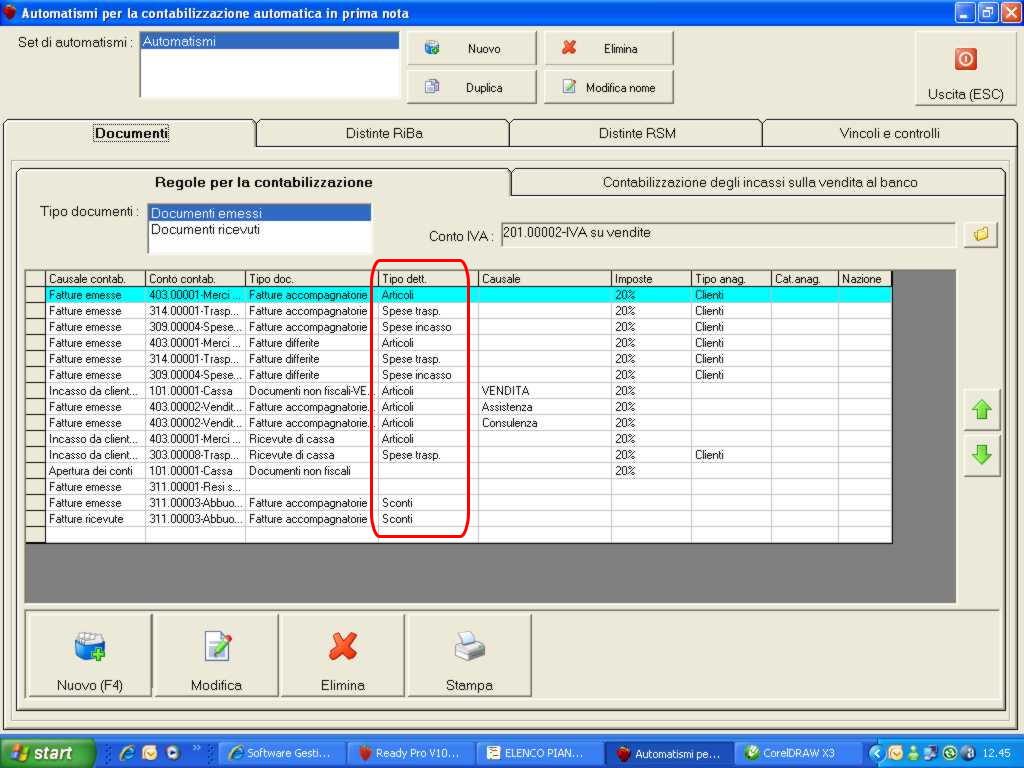Click the Imposte column header
This screenshot has height=768, width=1024.
[651, 279]
